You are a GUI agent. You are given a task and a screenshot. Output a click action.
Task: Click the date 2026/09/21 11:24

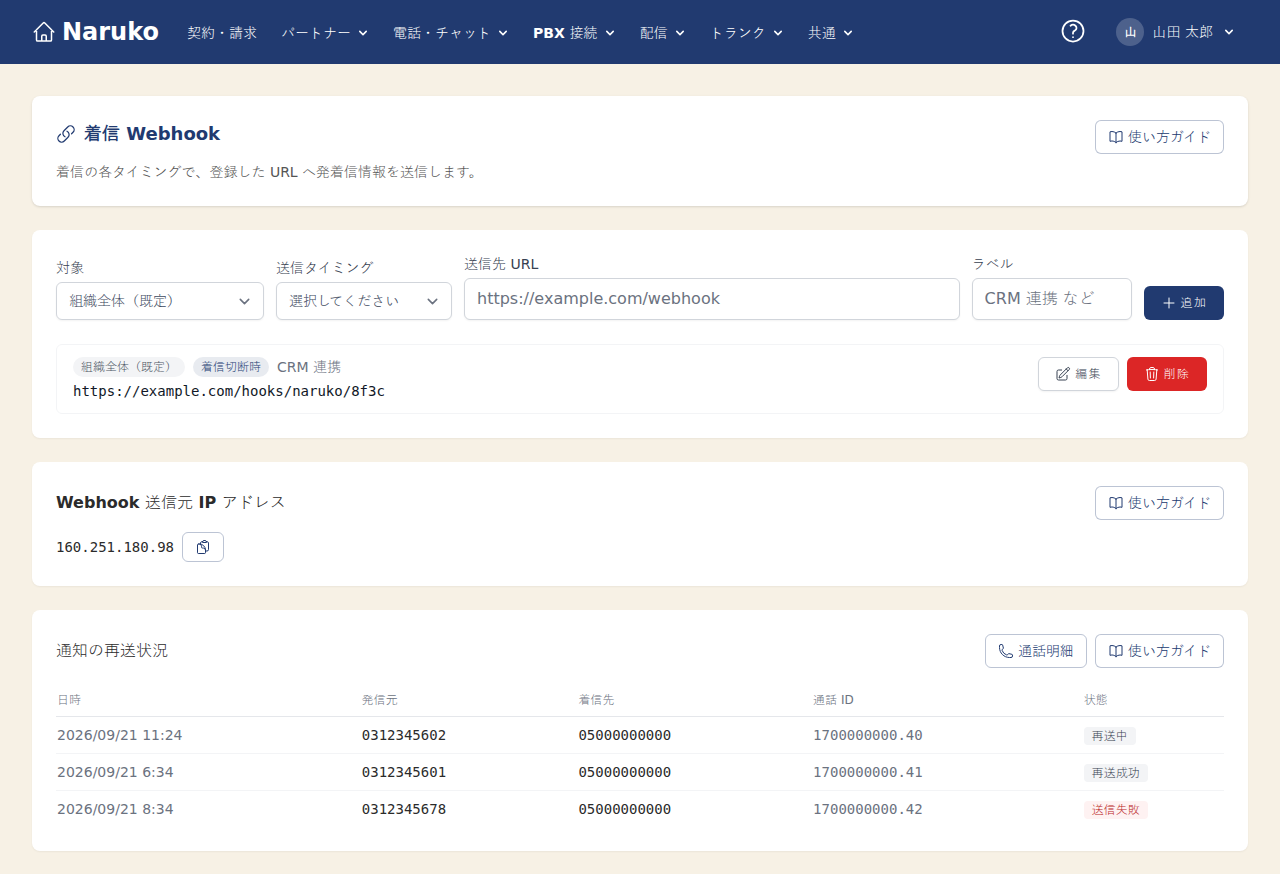(x=120, y=735)
